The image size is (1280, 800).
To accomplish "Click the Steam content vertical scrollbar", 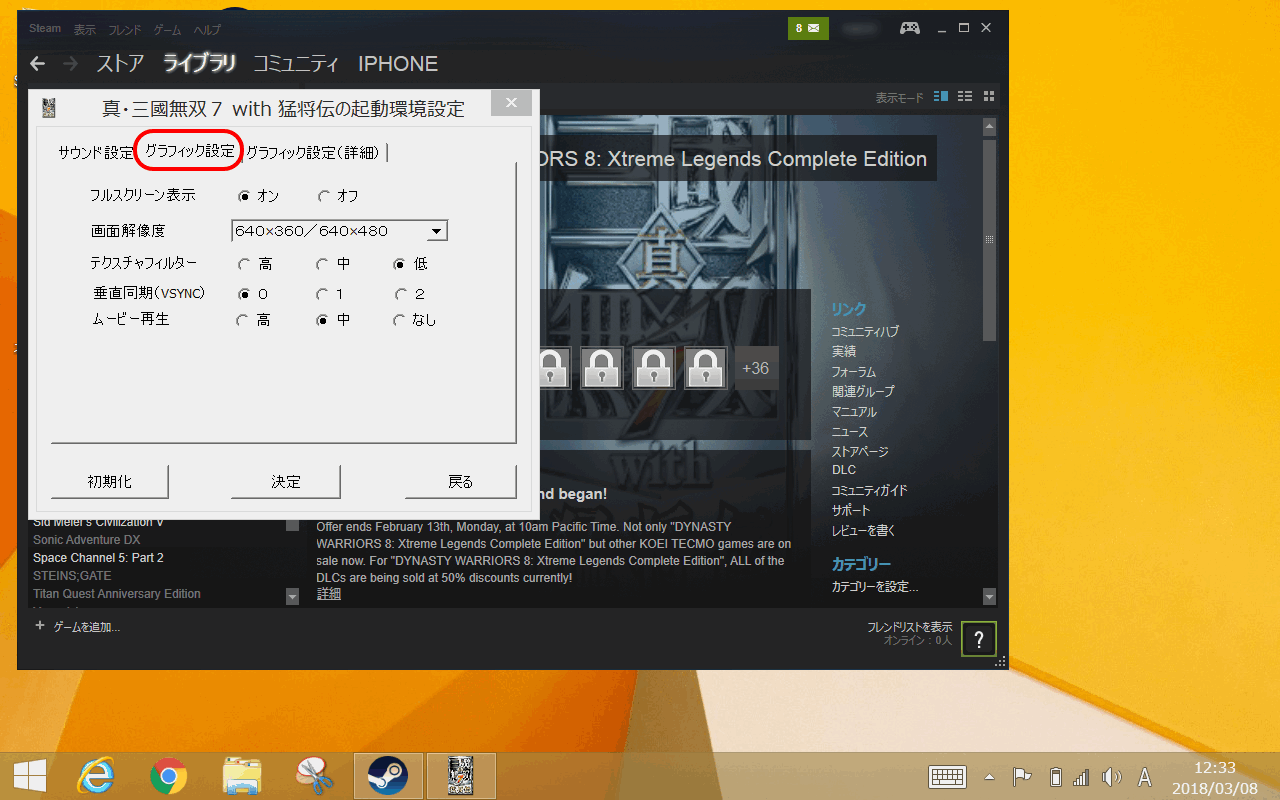I will pyautogui.click(x=989, y=240).
